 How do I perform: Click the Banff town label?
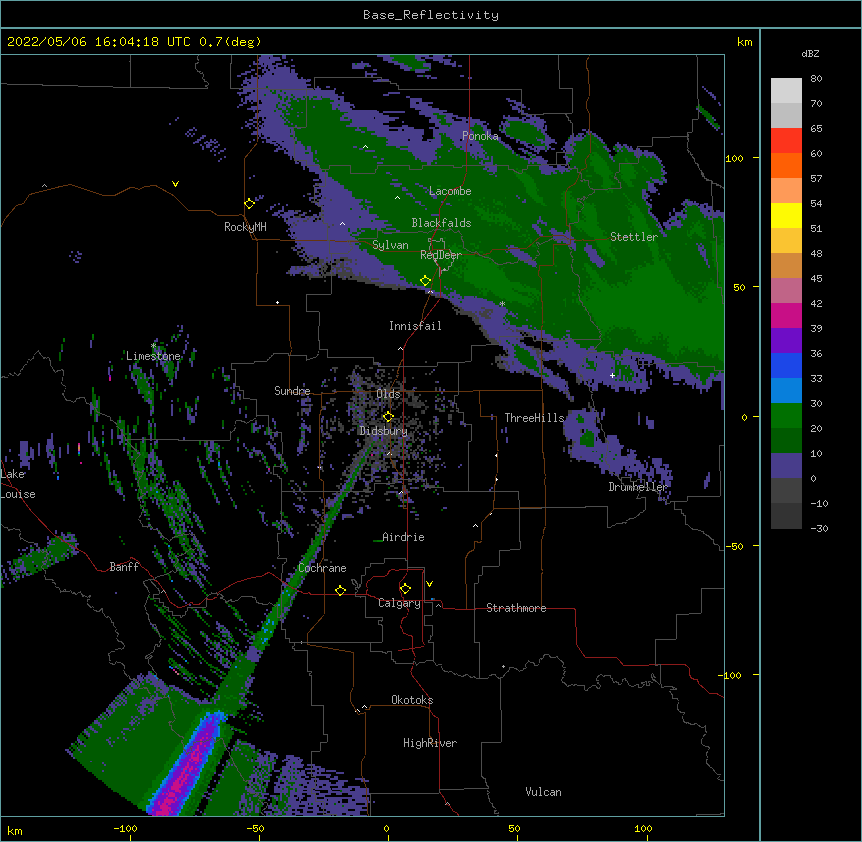124,567
